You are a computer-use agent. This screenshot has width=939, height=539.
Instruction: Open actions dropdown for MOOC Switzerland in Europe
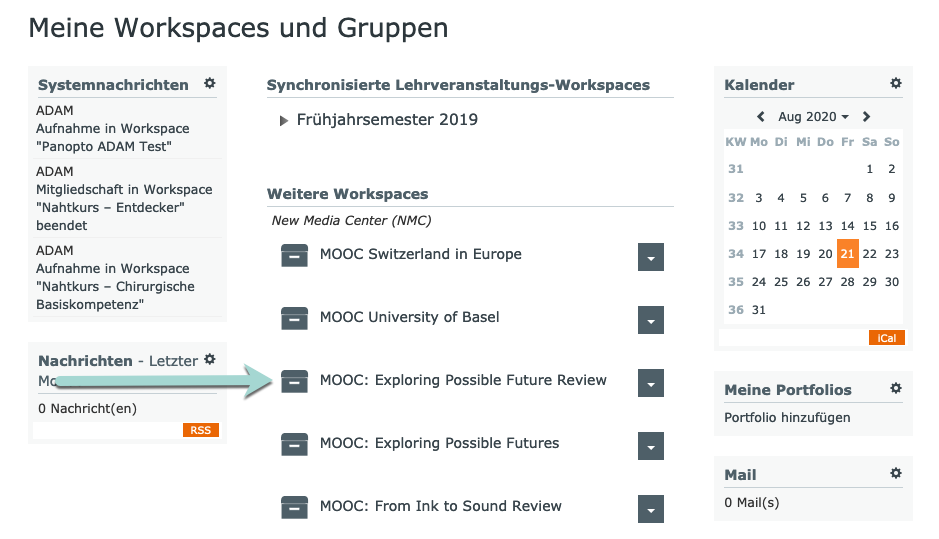[x=650, y=258]
